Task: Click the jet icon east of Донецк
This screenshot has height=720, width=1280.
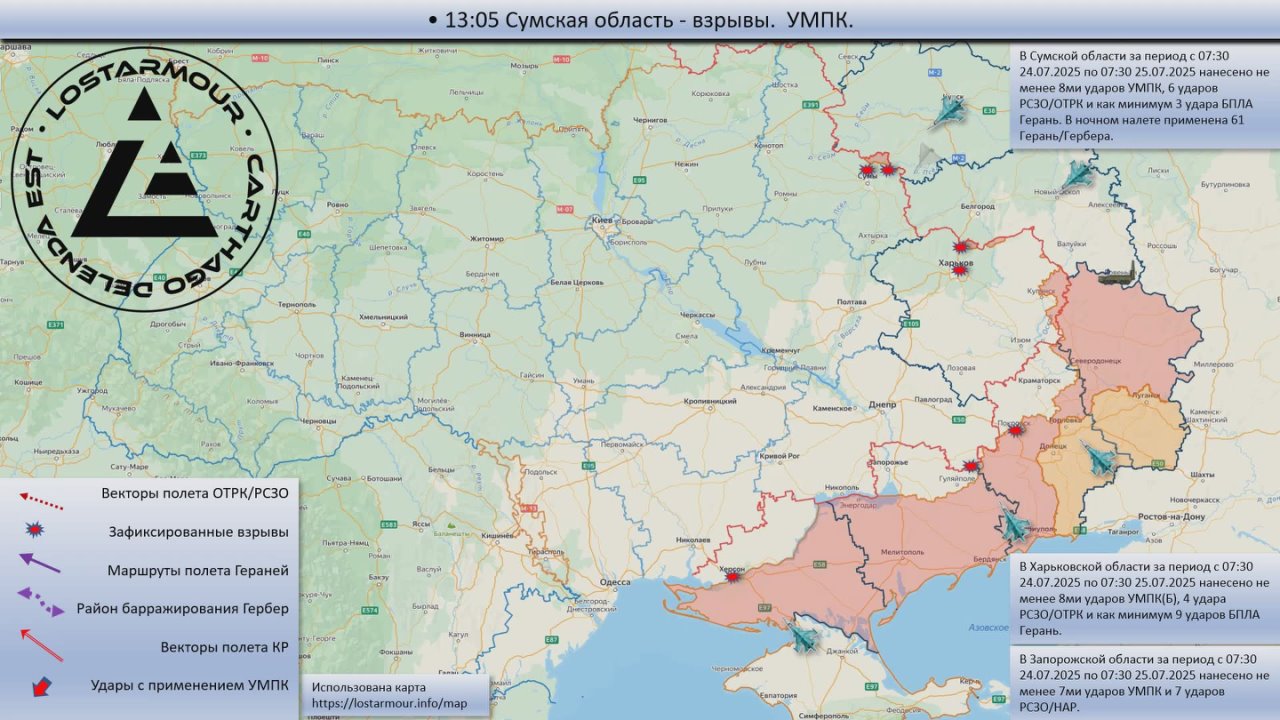Action: click(x=1100, y=459)
